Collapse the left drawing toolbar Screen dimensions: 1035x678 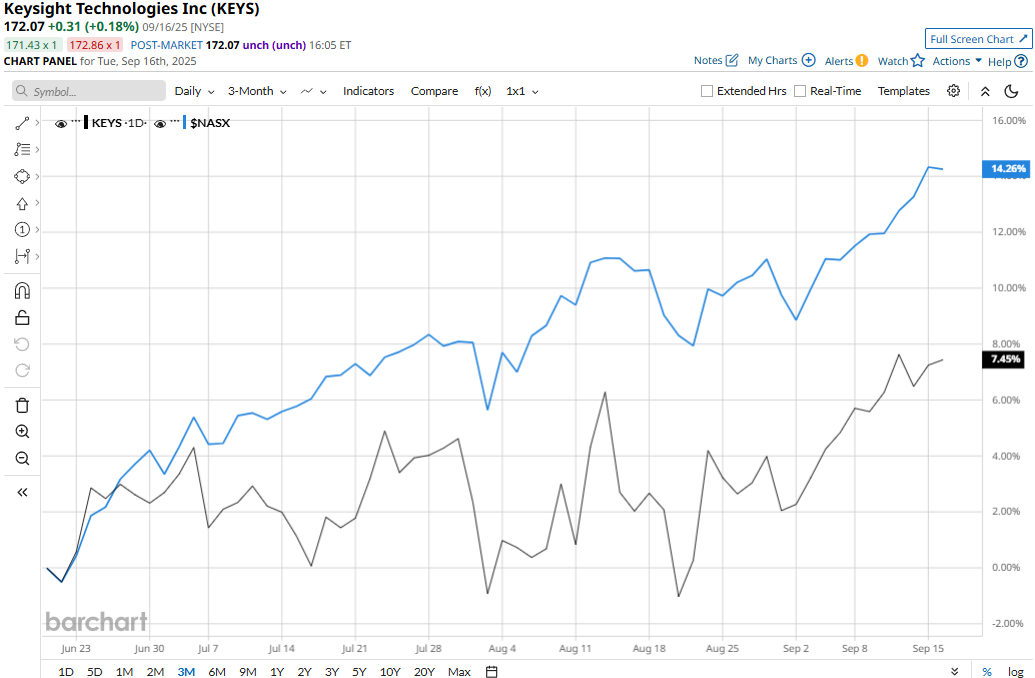(x=22, y=492)
